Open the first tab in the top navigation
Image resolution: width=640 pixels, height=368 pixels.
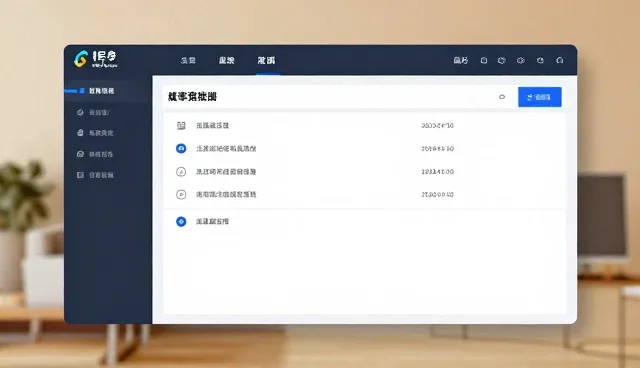188,60
